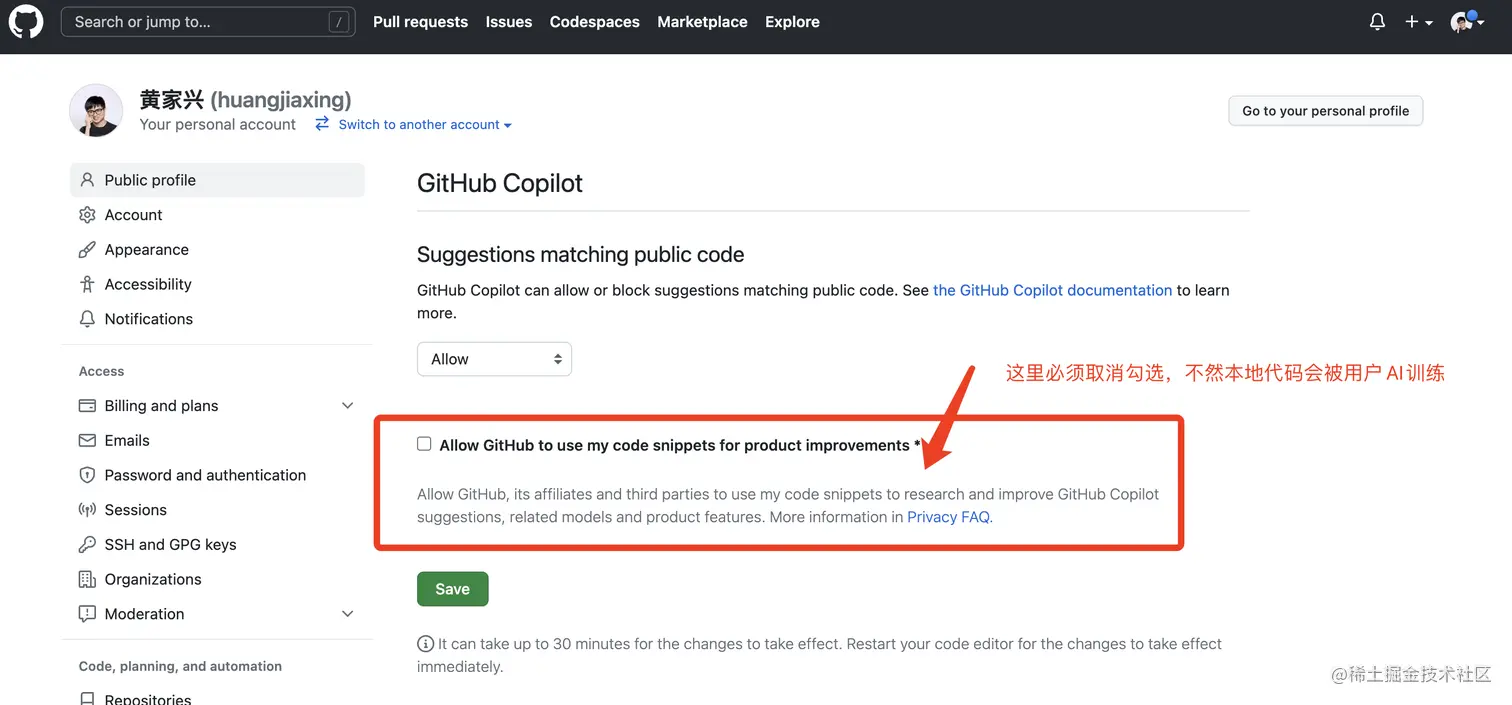
Task: Select the Organizations settings icon
Action: click(89, 579)
